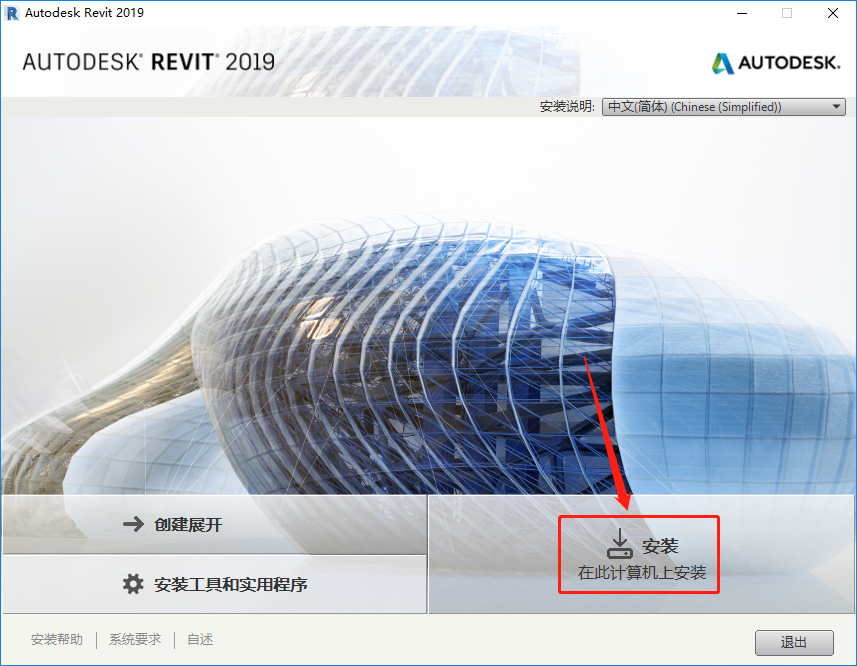Click the arrow icon beside 创建展开
The width and height of the screenshot is (857, 666).
coord(133,524)
